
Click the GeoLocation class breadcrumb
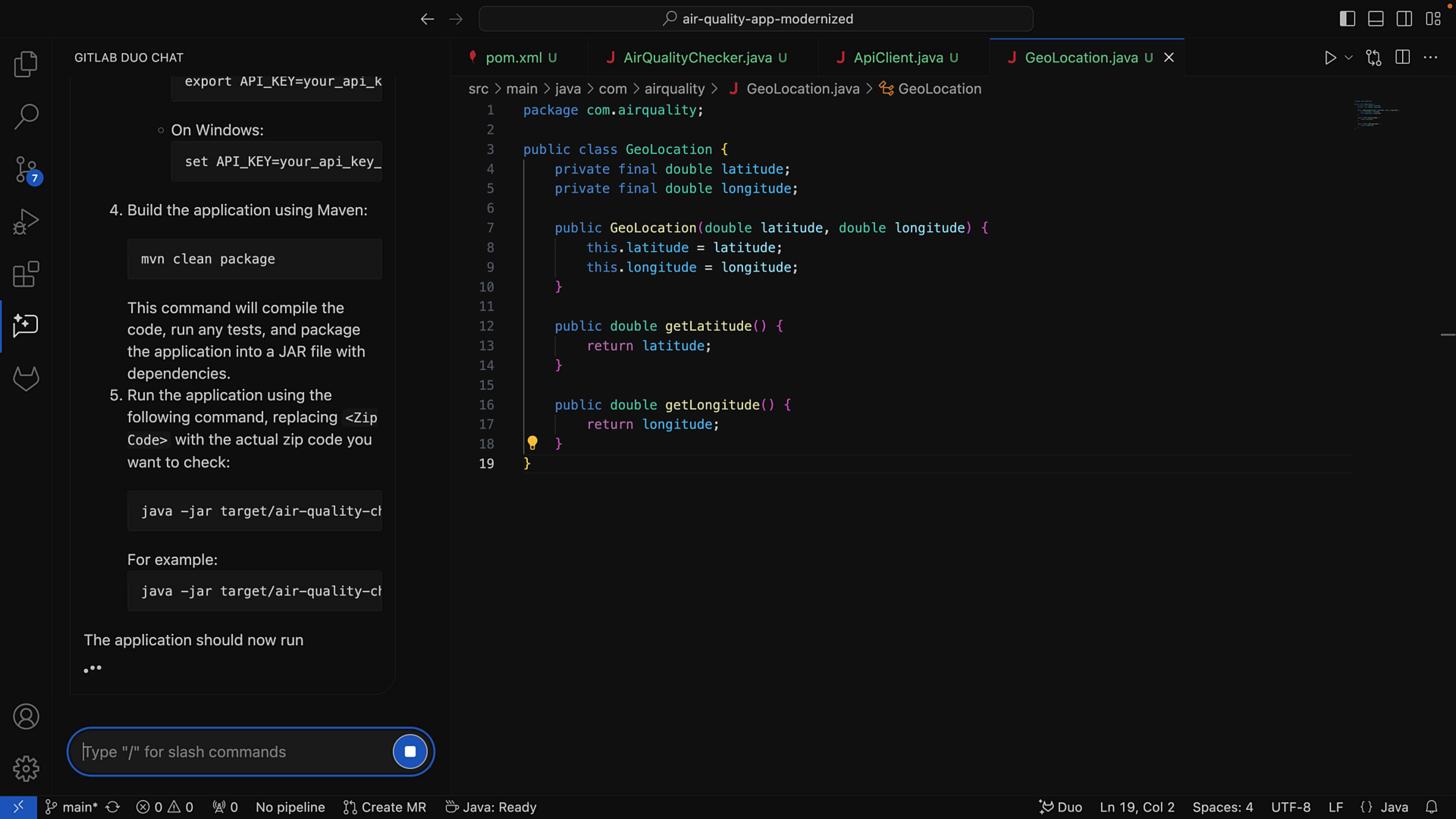pos(930,89)
